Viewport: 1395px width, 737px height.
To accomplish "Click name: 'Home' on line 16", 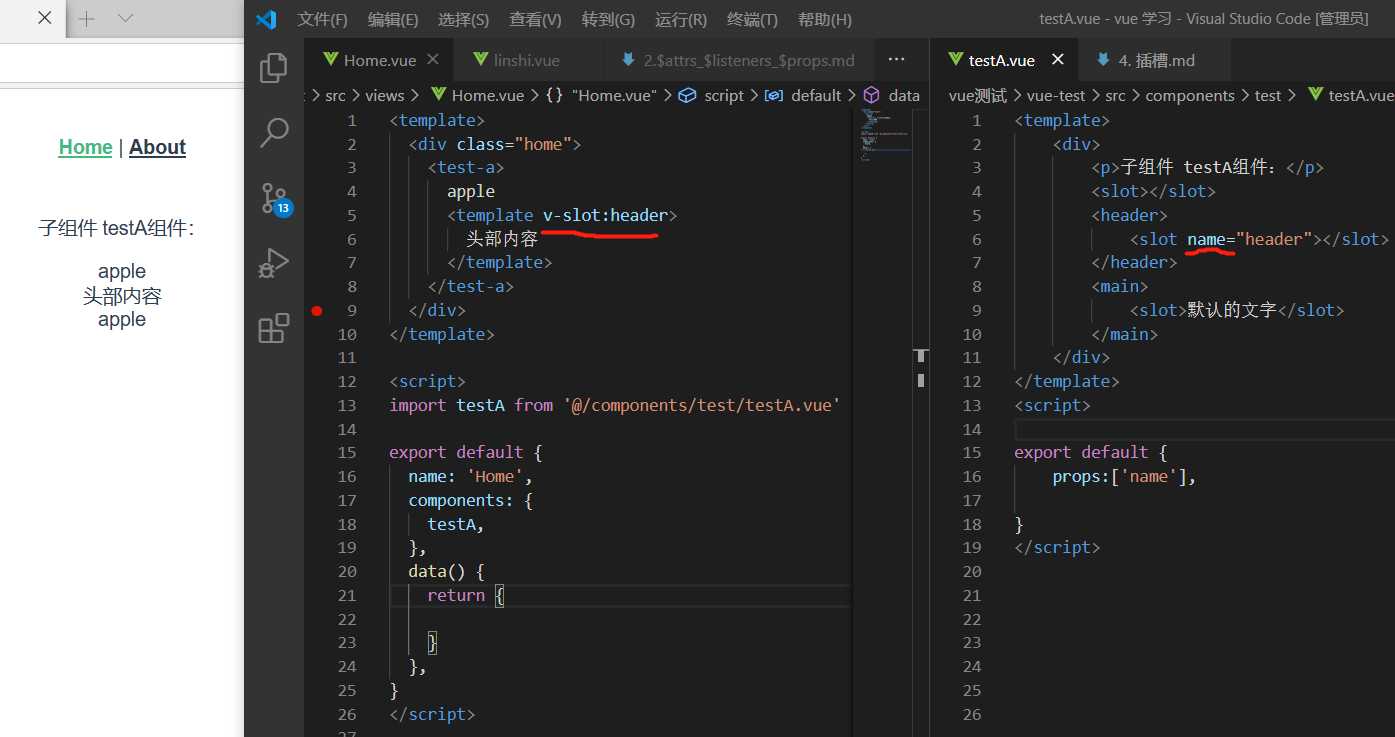I will (x=470, y=476).
